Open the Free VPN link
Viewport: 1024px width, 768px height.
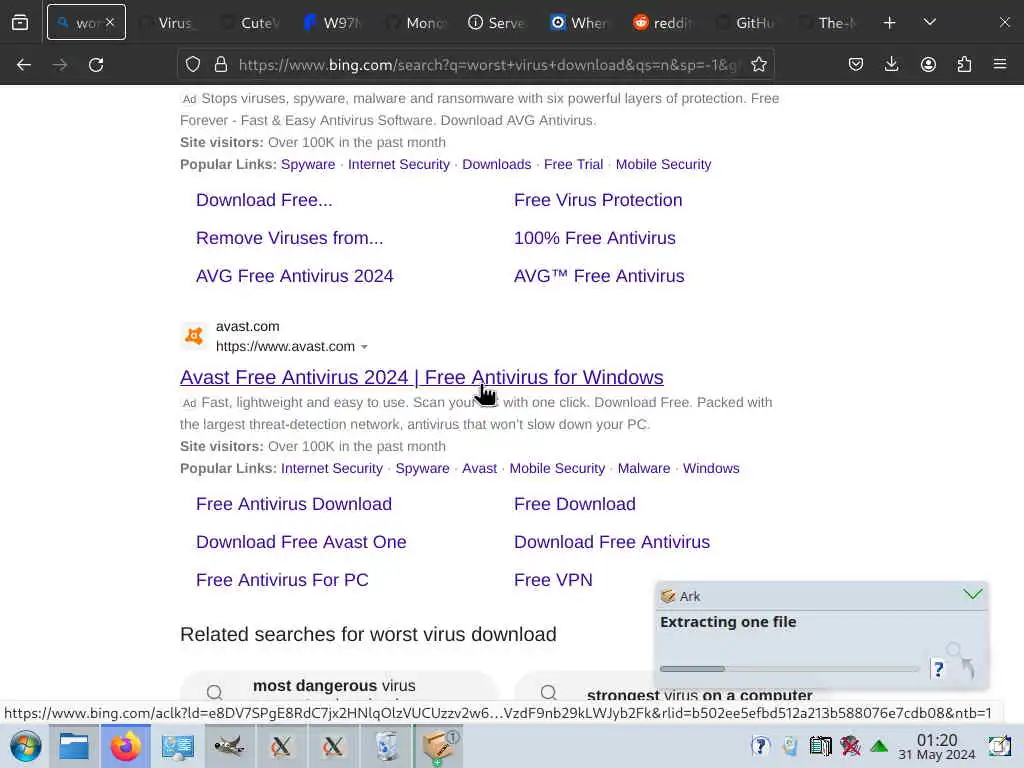[x=553, y=580]
